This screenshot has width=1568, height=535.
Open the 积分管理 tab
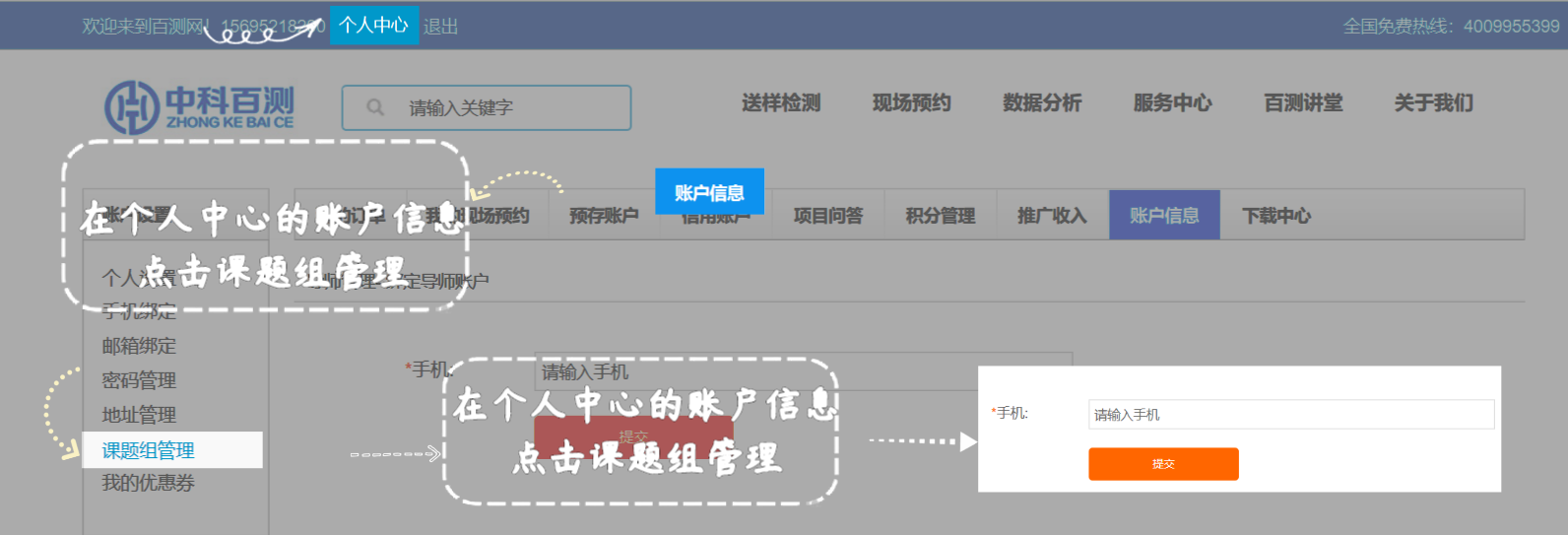pos(941,216)
